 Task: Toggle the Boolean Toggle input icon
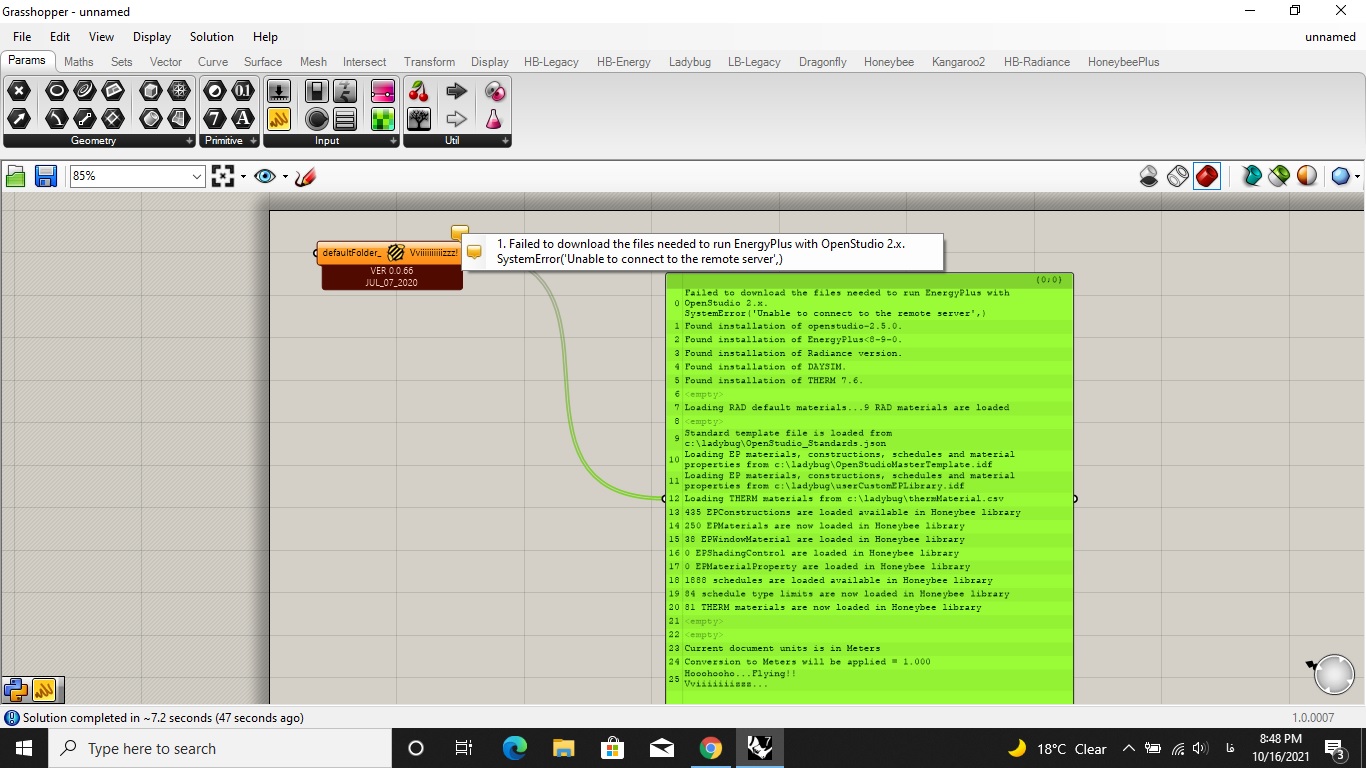[317, 91]
